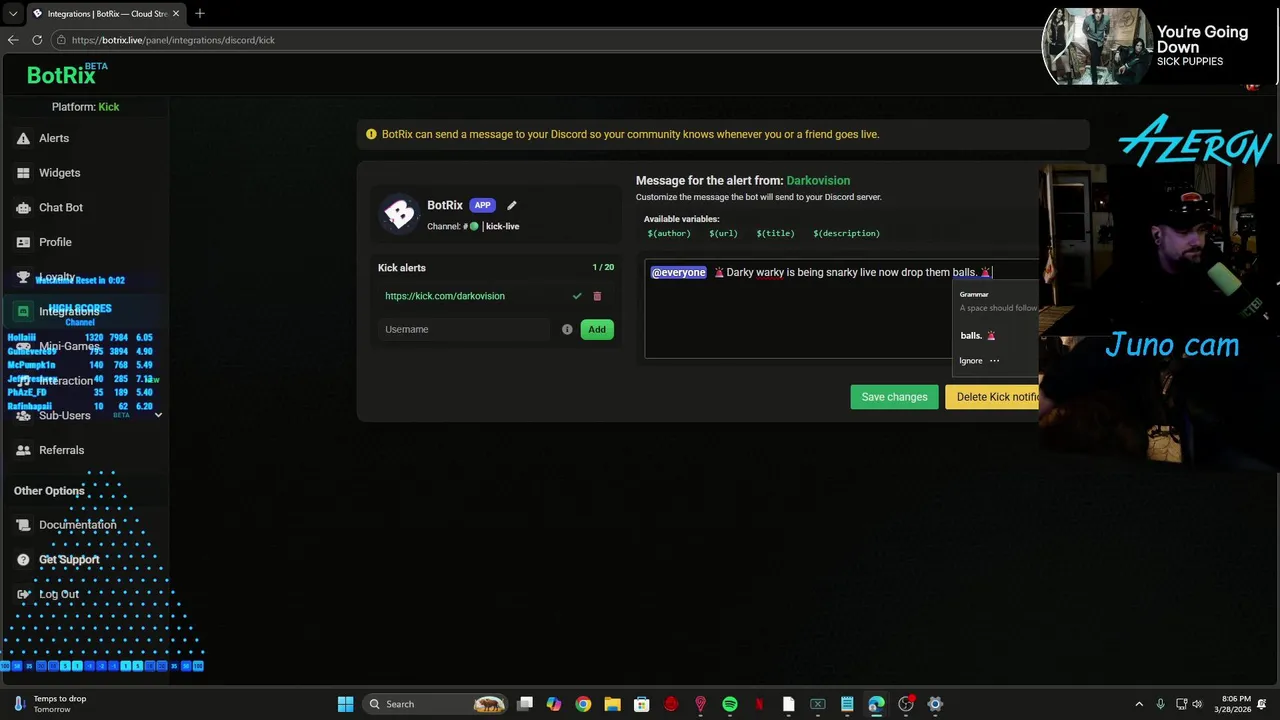Go to the Referrals page
Screen dimensions: 1280x720
pos(61,450)
